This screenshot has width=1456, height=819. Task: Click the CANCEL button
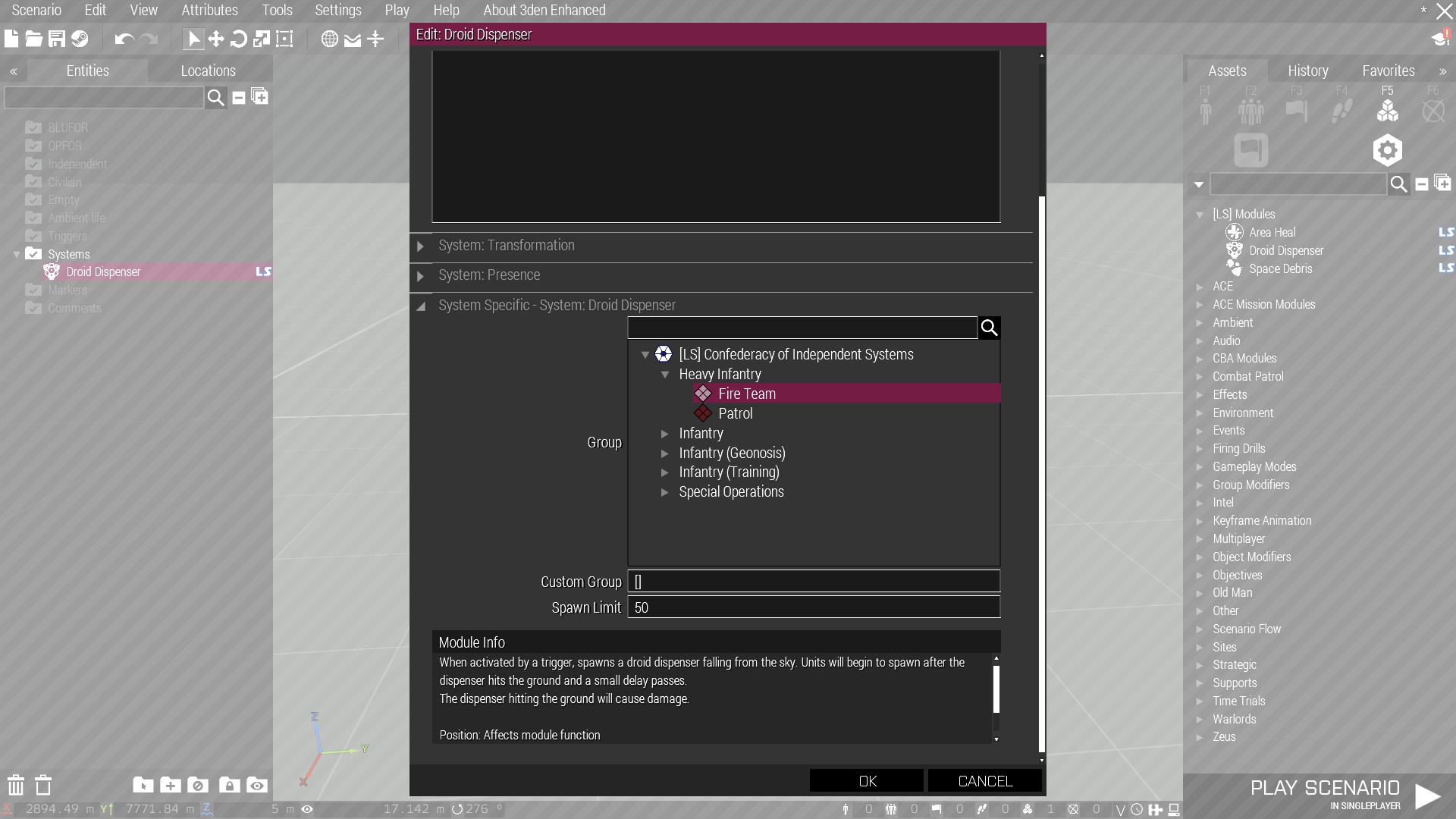point(985,781)
